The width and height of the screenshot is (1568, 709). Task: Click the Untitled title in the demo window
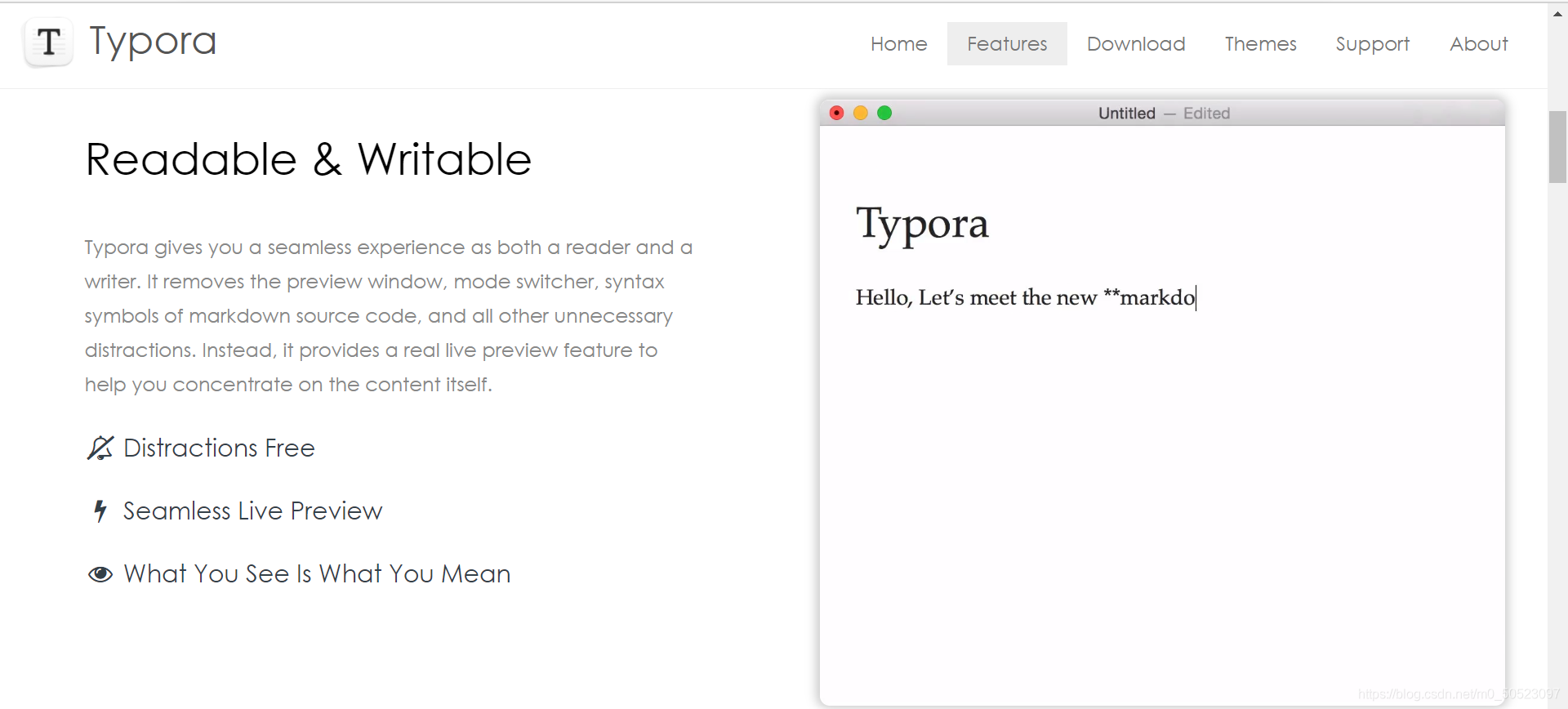1126,114
